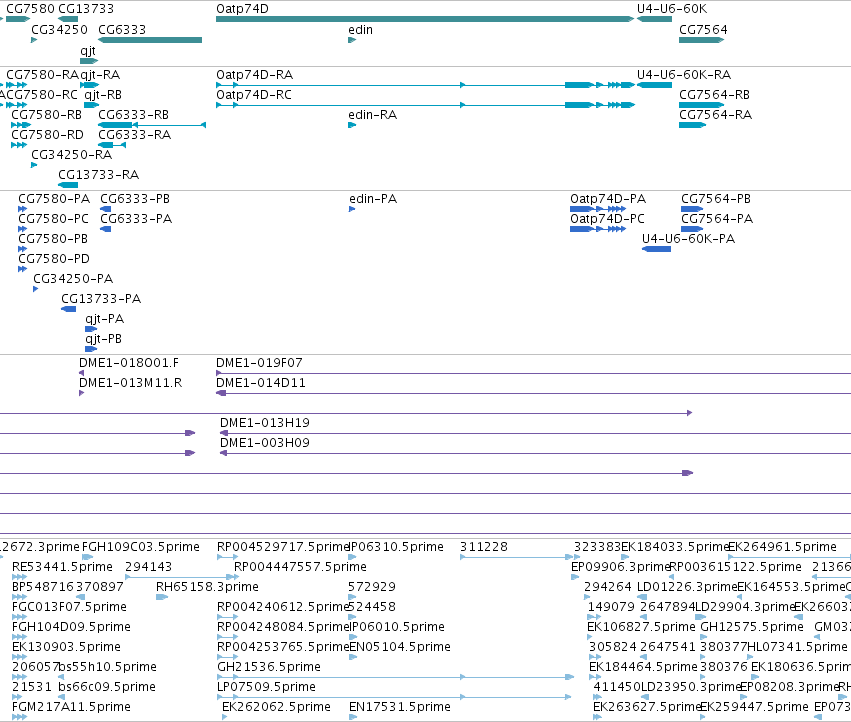Click EST EN05104.5prime
Screen dimensions: 851x722
[x=353, y=657]
